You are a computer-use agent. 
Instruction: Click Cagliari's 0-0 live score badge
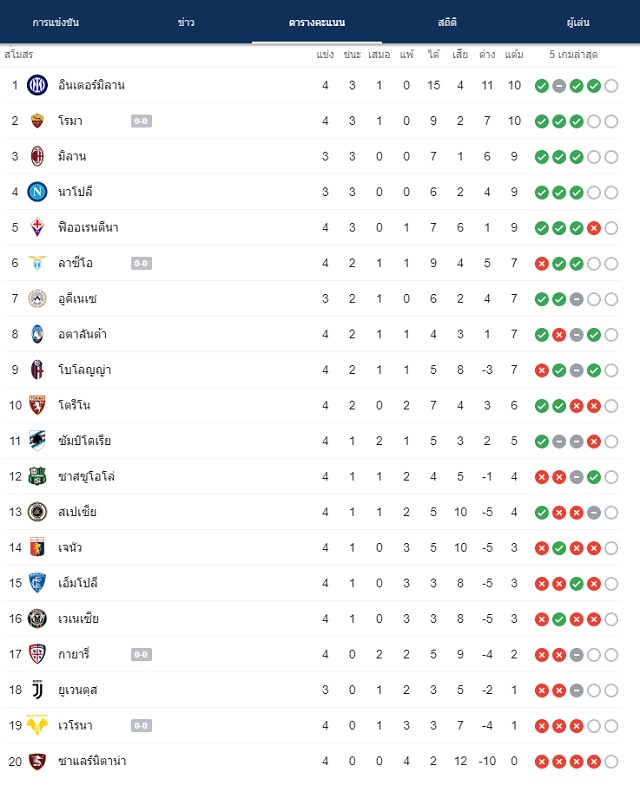point(141,655)
